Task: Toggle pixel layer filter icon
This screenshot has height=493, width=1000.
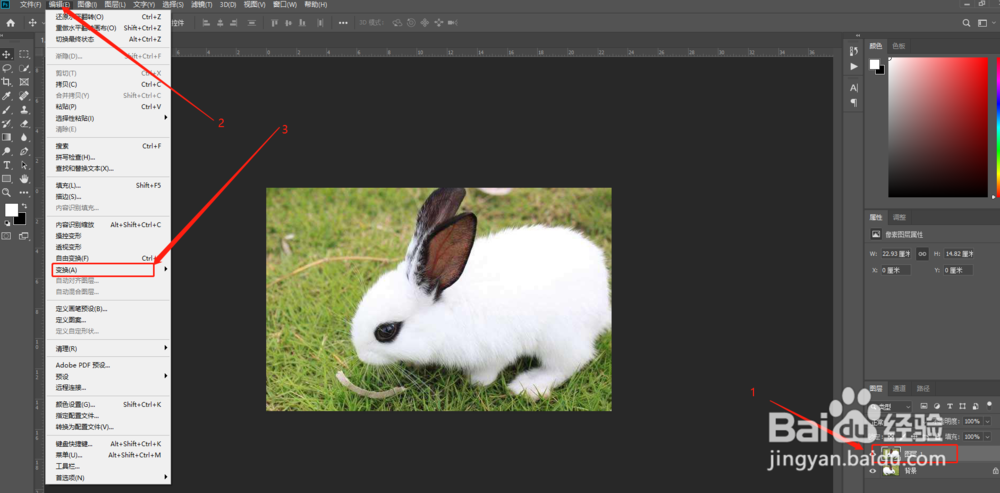Action: click(x=924, y=406)
